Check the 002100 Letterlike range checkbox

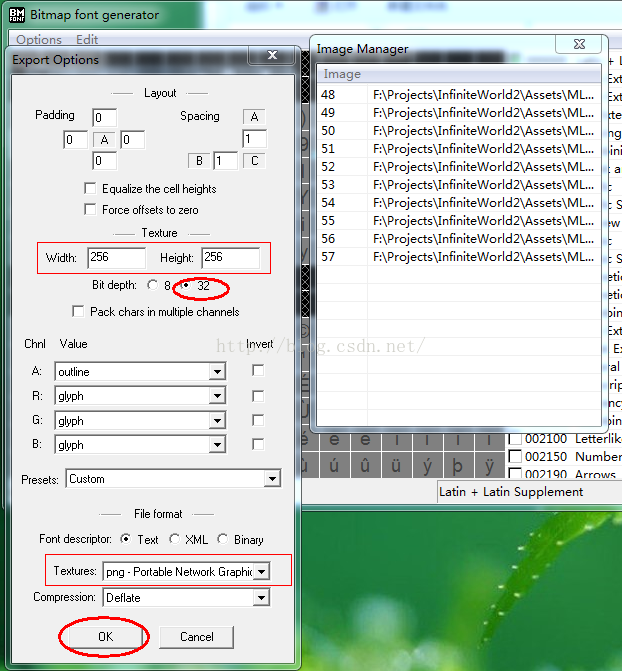click(515, 439)
